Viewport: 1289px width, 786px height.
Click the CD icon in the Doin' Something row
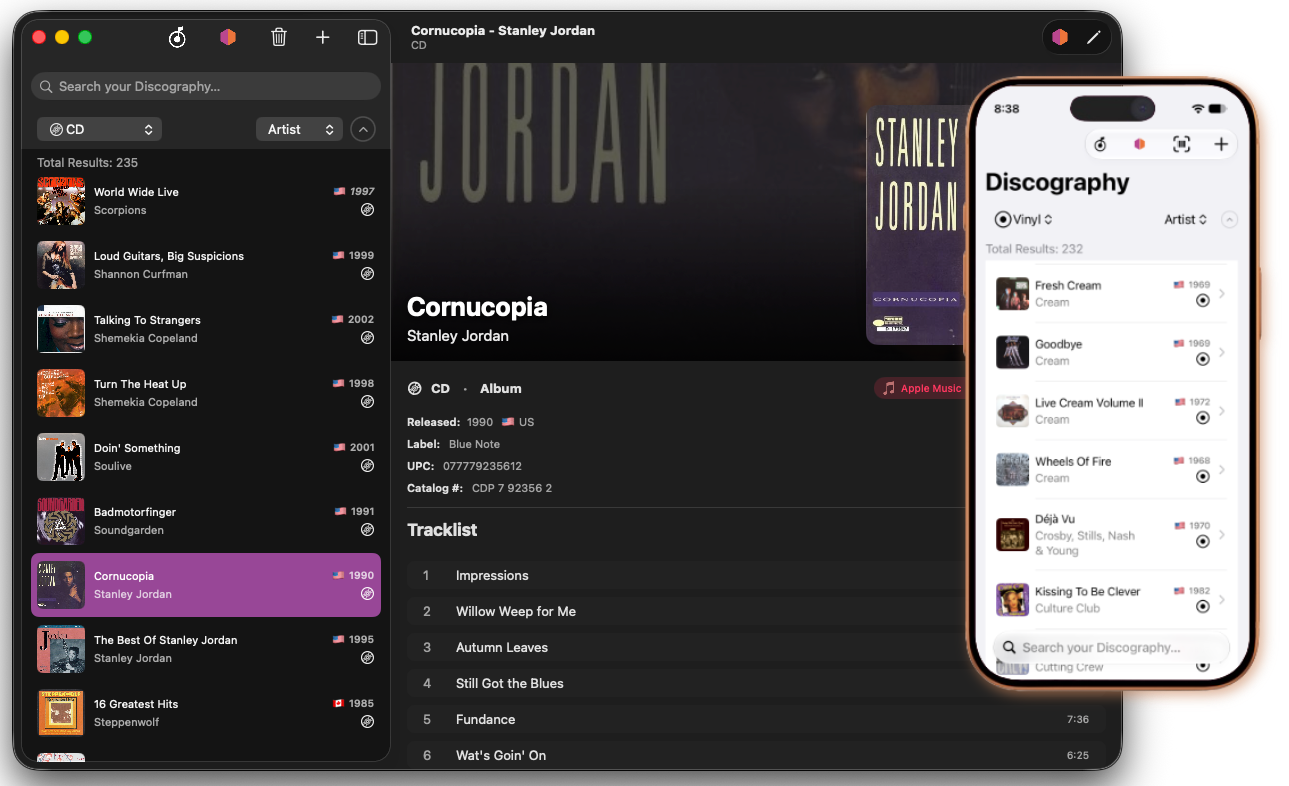pos(367,466)
